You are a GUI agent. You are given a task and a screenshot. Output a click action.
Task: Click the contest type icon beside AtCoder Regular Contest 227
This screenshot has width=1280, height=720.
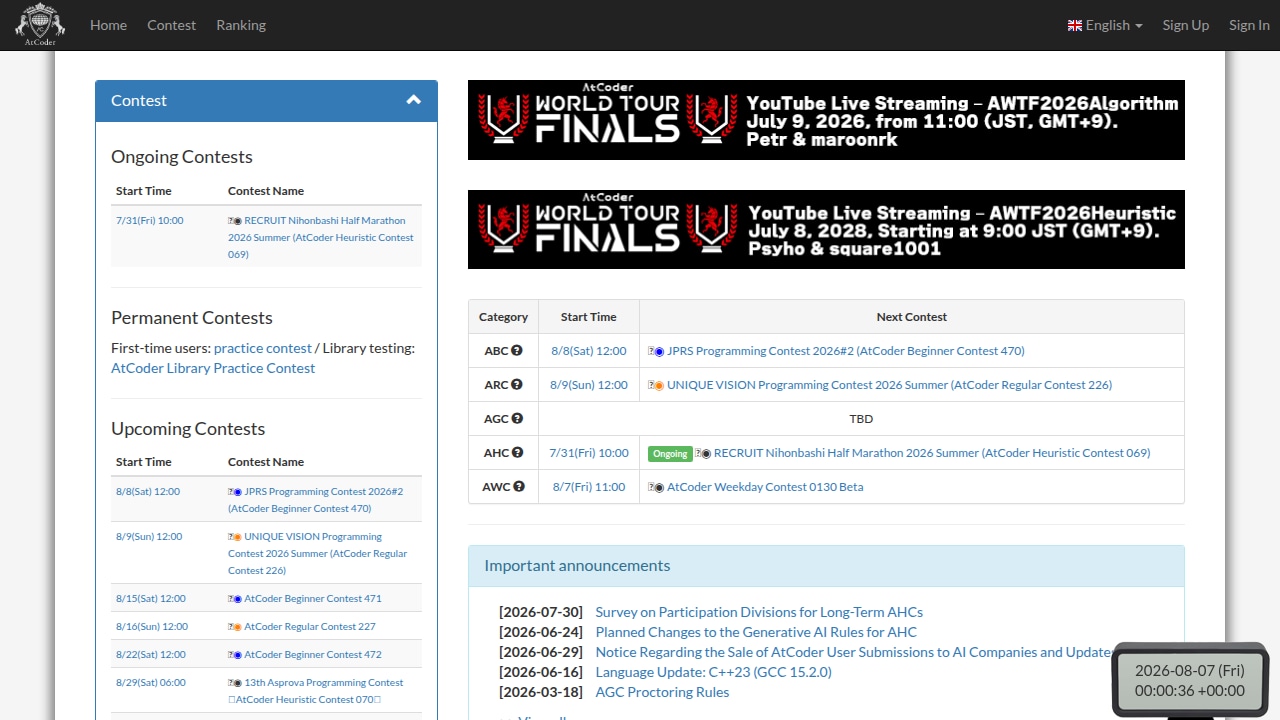point(237,627)
